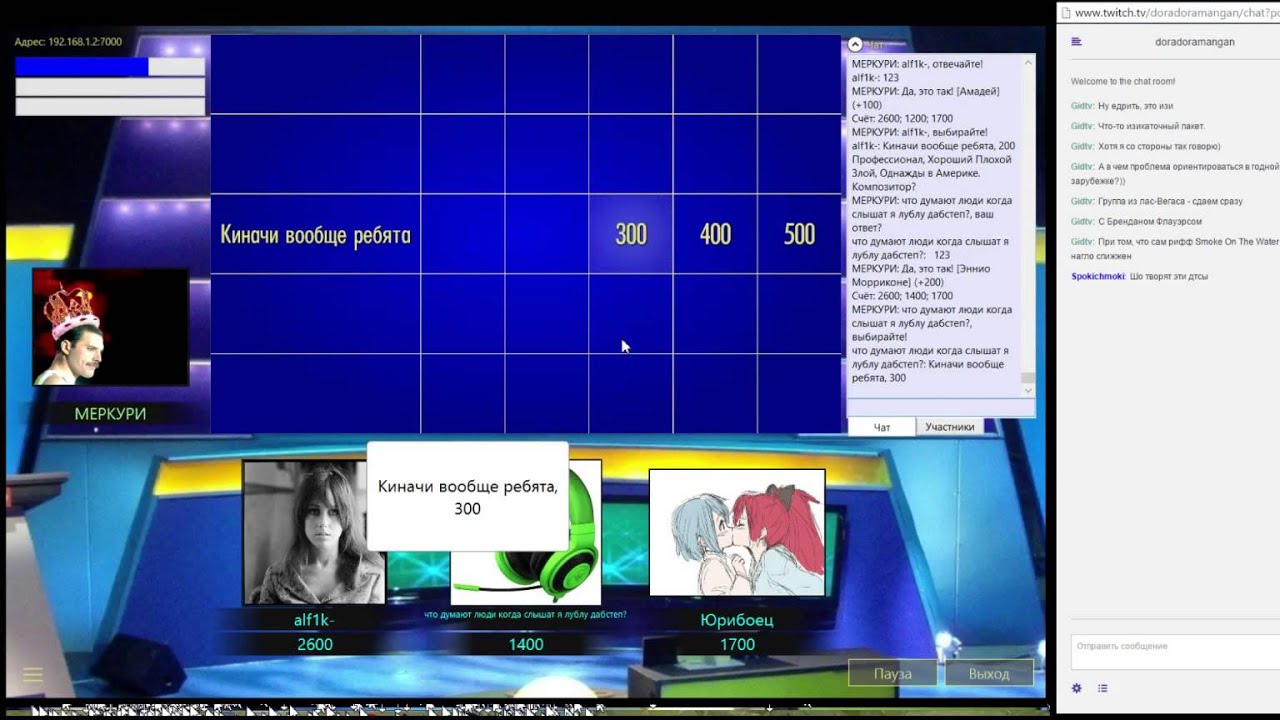
Task: Click the server address 192.168.1.2:7000 text
Action: coord(68,42)
